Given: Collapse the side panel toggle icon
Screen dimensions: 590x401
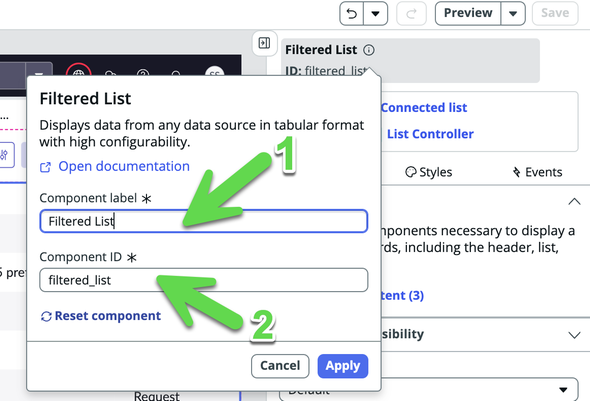Looking at the screenshot, I should [265, 43].
